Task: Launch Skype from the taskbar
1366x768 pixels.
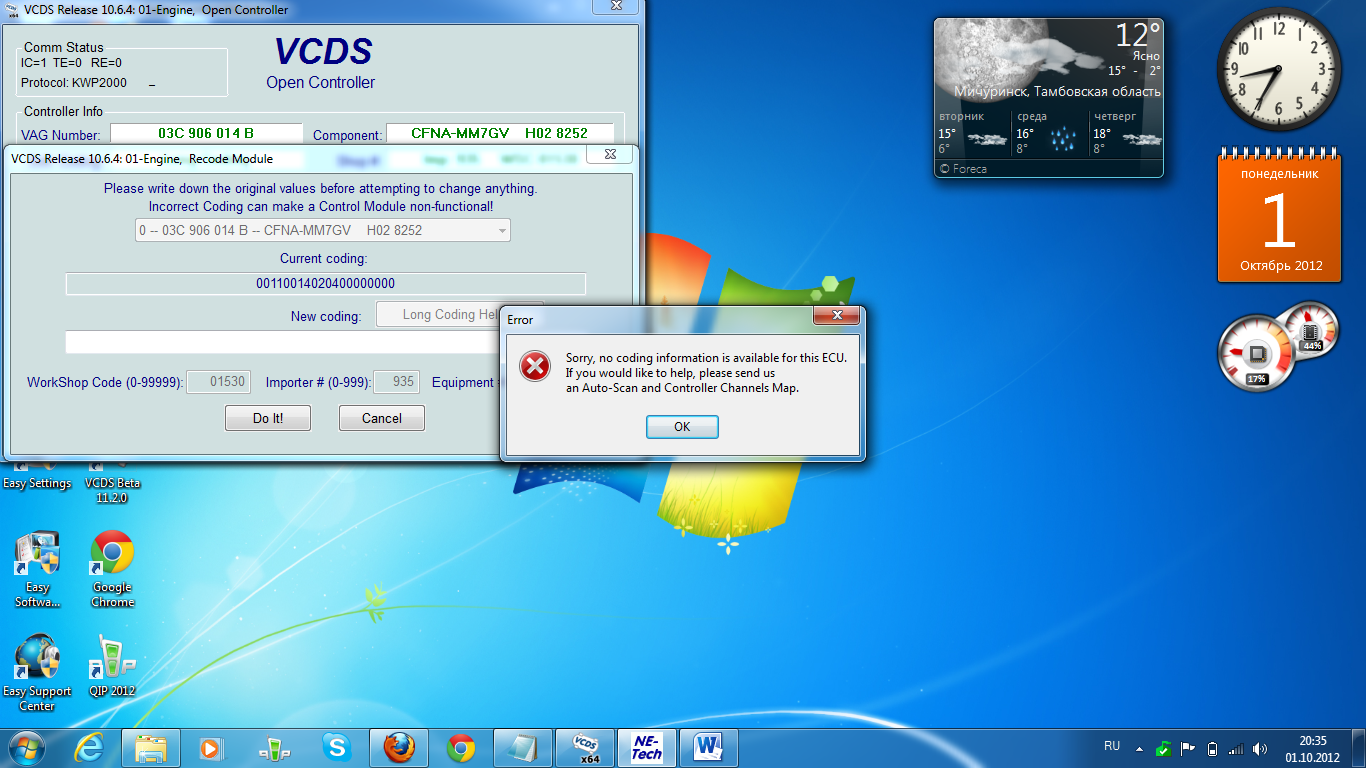Action: pos(337,747)
